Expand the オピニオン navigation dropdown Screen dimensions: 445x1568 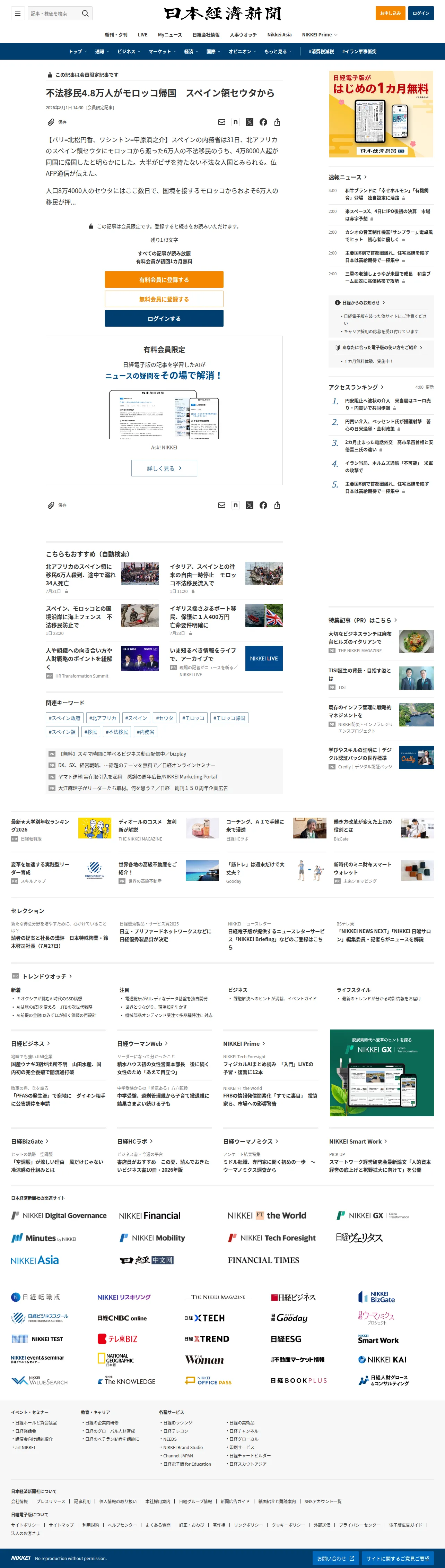coord(242,52)
